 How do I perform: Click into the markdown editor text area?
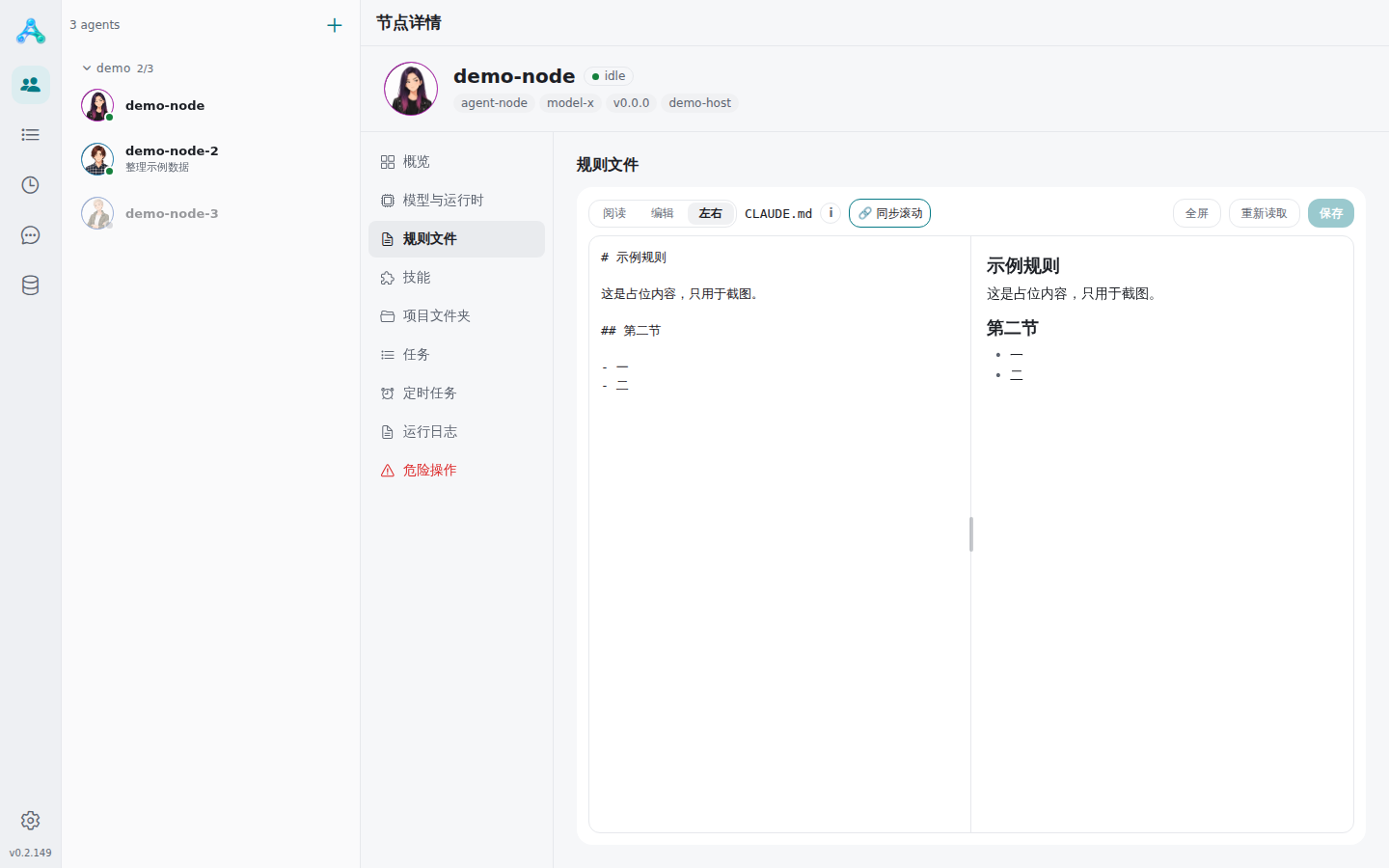tap(779, 534)
